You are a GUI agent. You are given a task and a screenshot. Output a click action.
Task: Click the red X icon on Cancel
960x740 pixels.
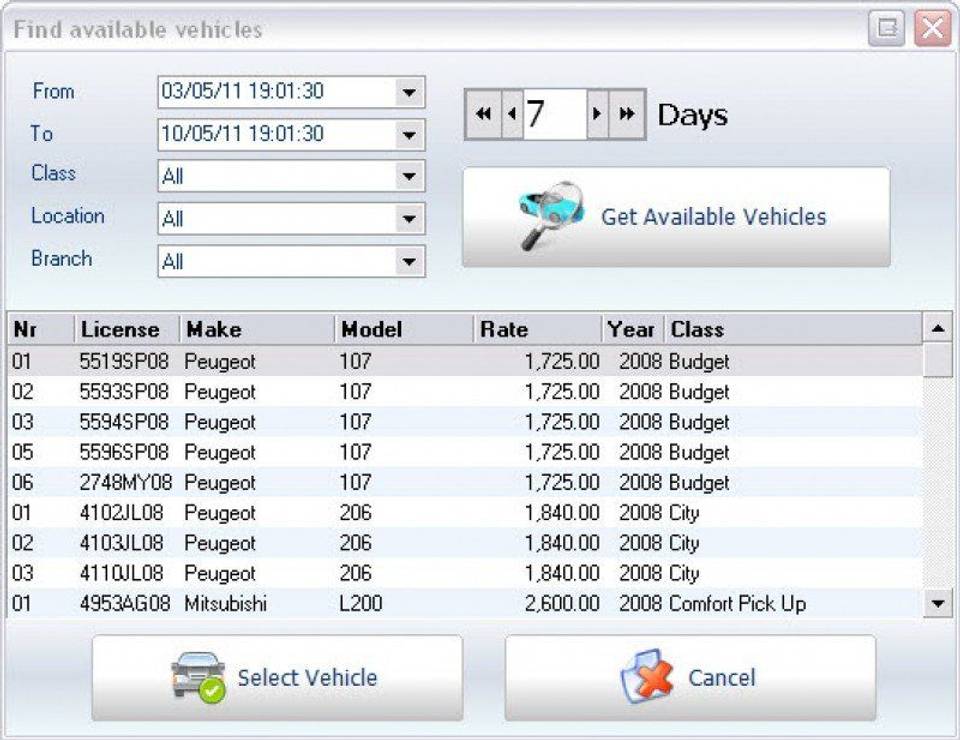point(647,677)
